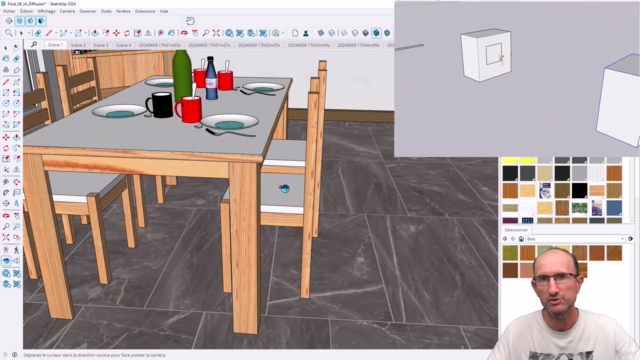640x360 pixels.
Task: Open 3D Warehouse from top toolbar
Action: 229,33
